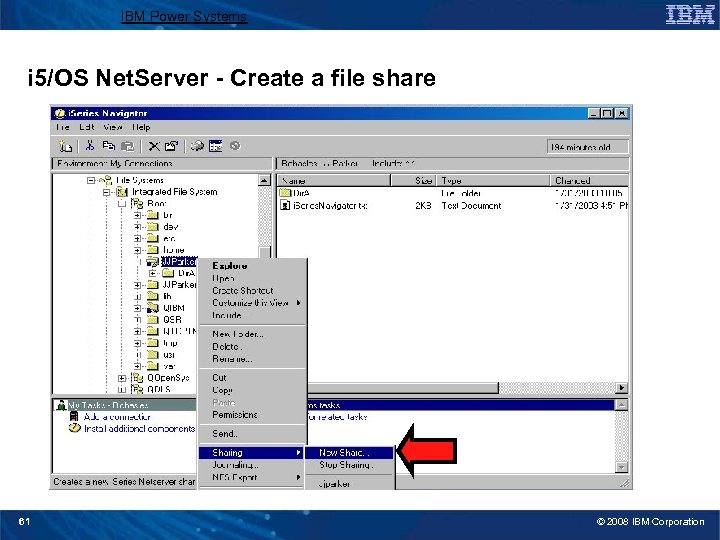Image resolution: width=720 pixels, height=540 pixels.
Task: Collapse the File Systems tree node
Action: point(91,180)
